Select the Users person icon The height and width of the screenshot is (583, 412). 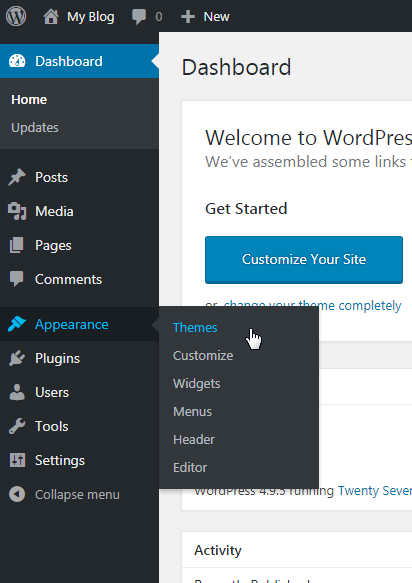pyautogui.click(x=17, y=392)
